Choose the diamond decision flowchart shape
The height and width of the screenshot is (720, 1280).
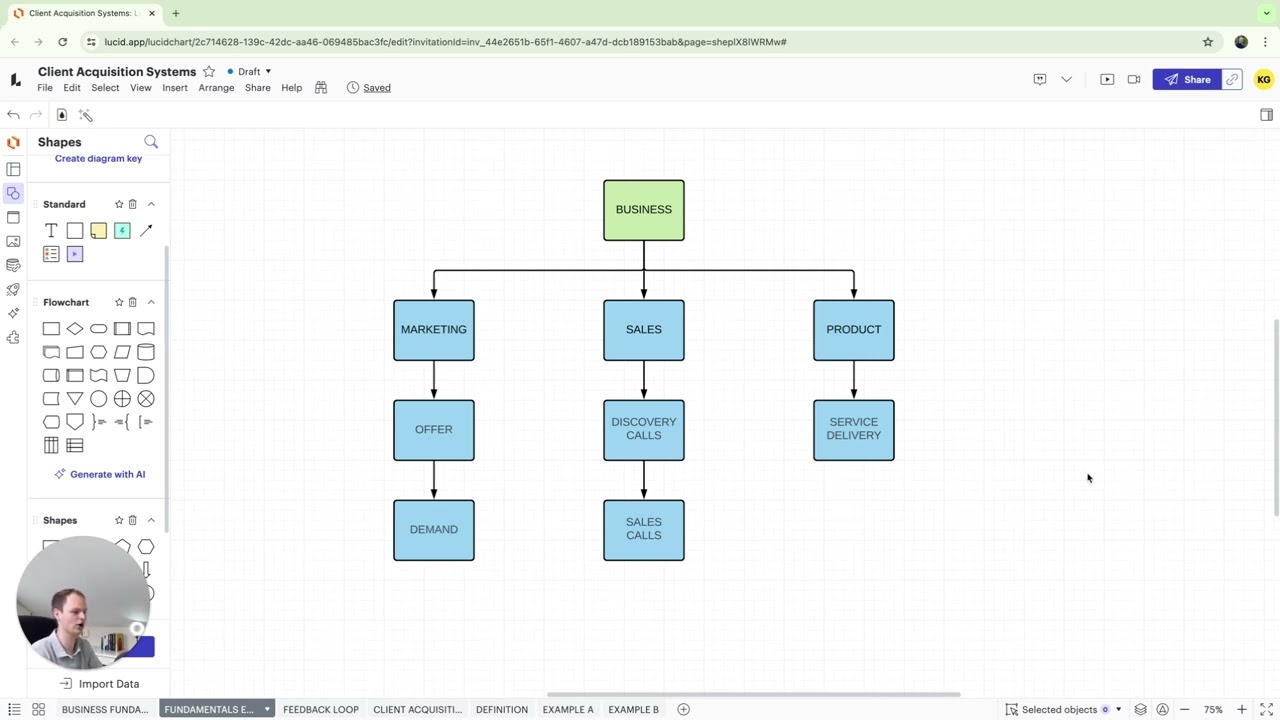pyautogui.click(x=75, y=329)
